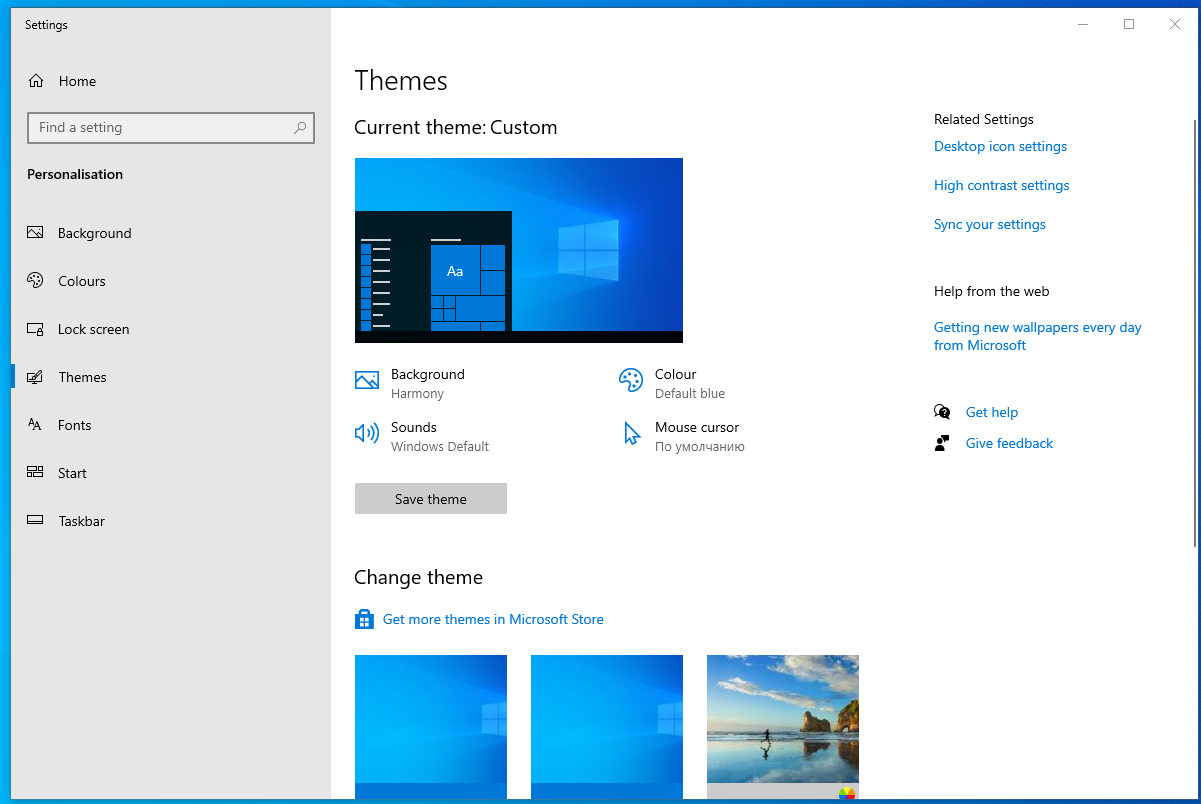This screenshot has width=1201, height=804.
Task: Open Sync your settings link
Action: [x=990, y=224]
